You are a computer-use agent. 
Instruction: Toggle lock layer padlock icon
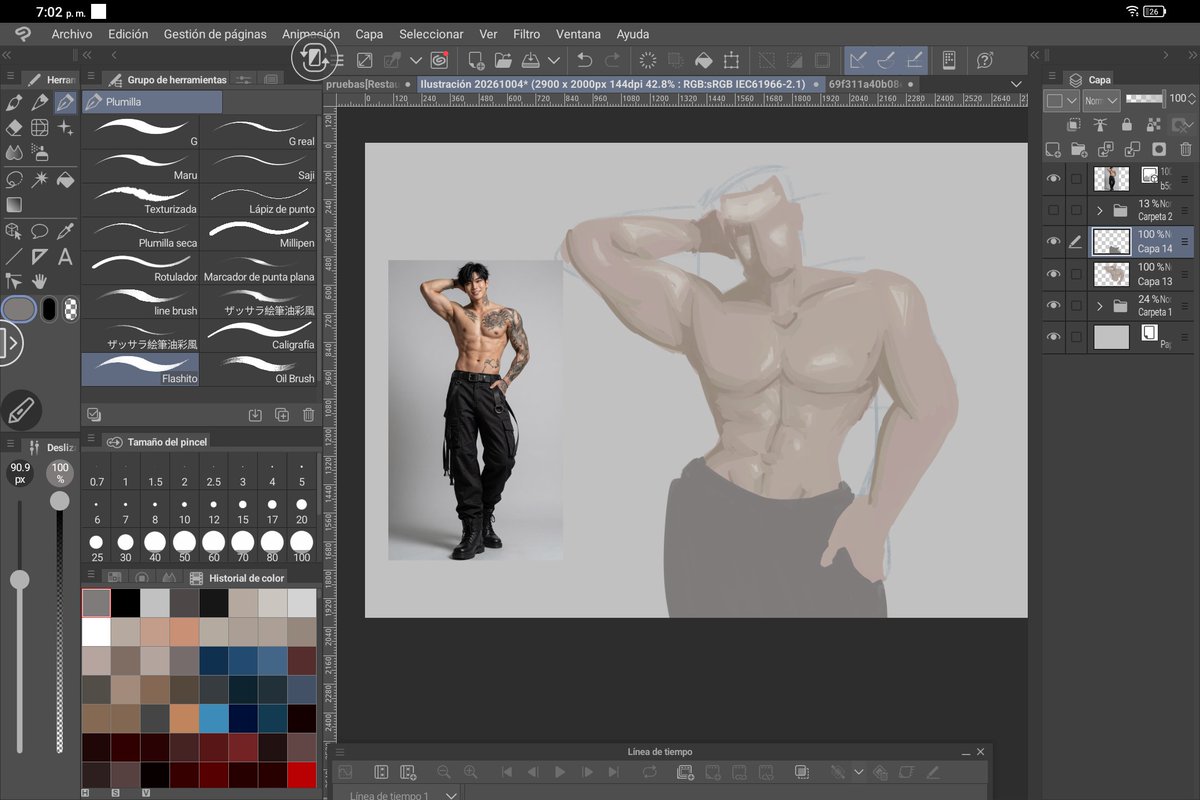(x=1127, y=125)
